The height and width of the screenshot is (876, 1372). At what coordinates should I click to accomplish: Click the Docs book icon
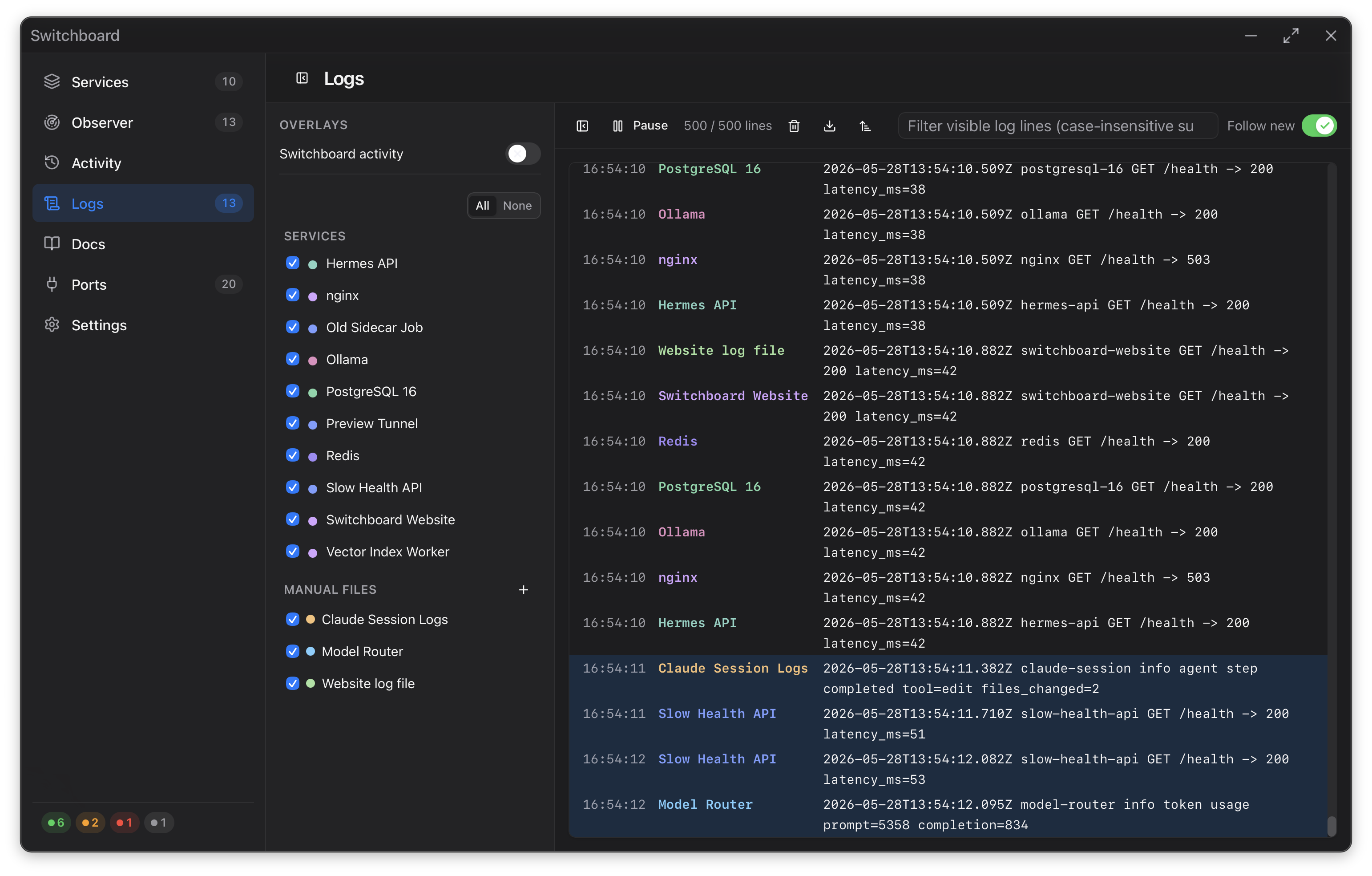[52, 243]
